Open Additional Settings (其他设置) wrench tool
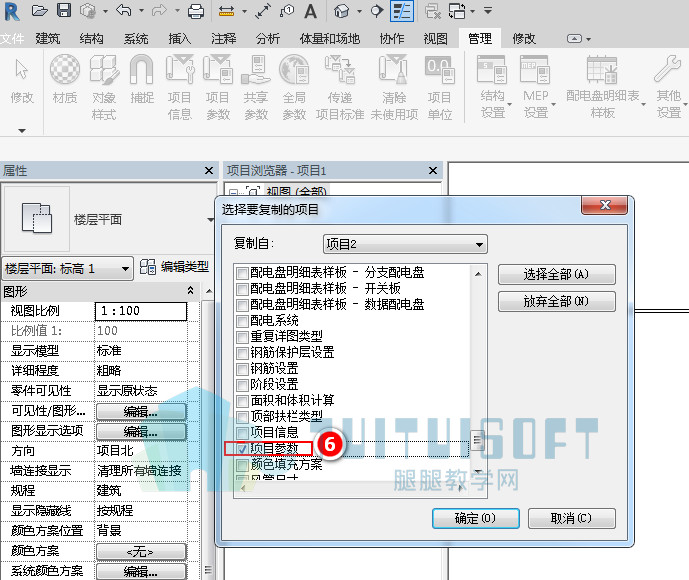The height and width of the screenshot is (580, 689). [x=668, y=86]
